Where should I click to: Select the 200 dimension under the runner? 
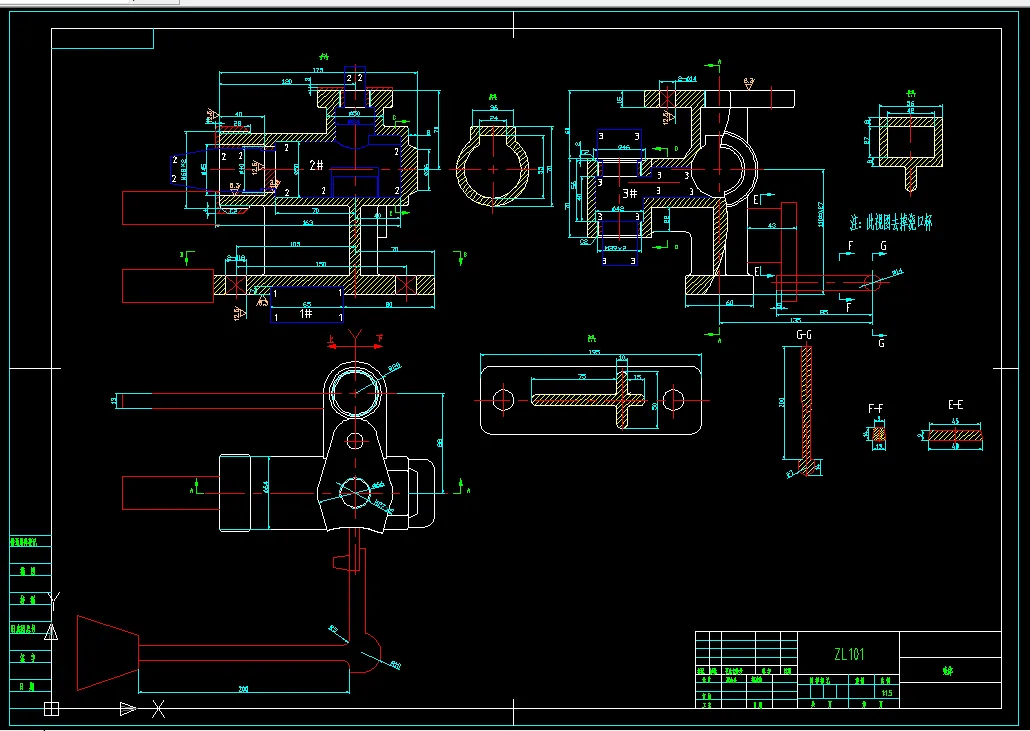(243, 689)
